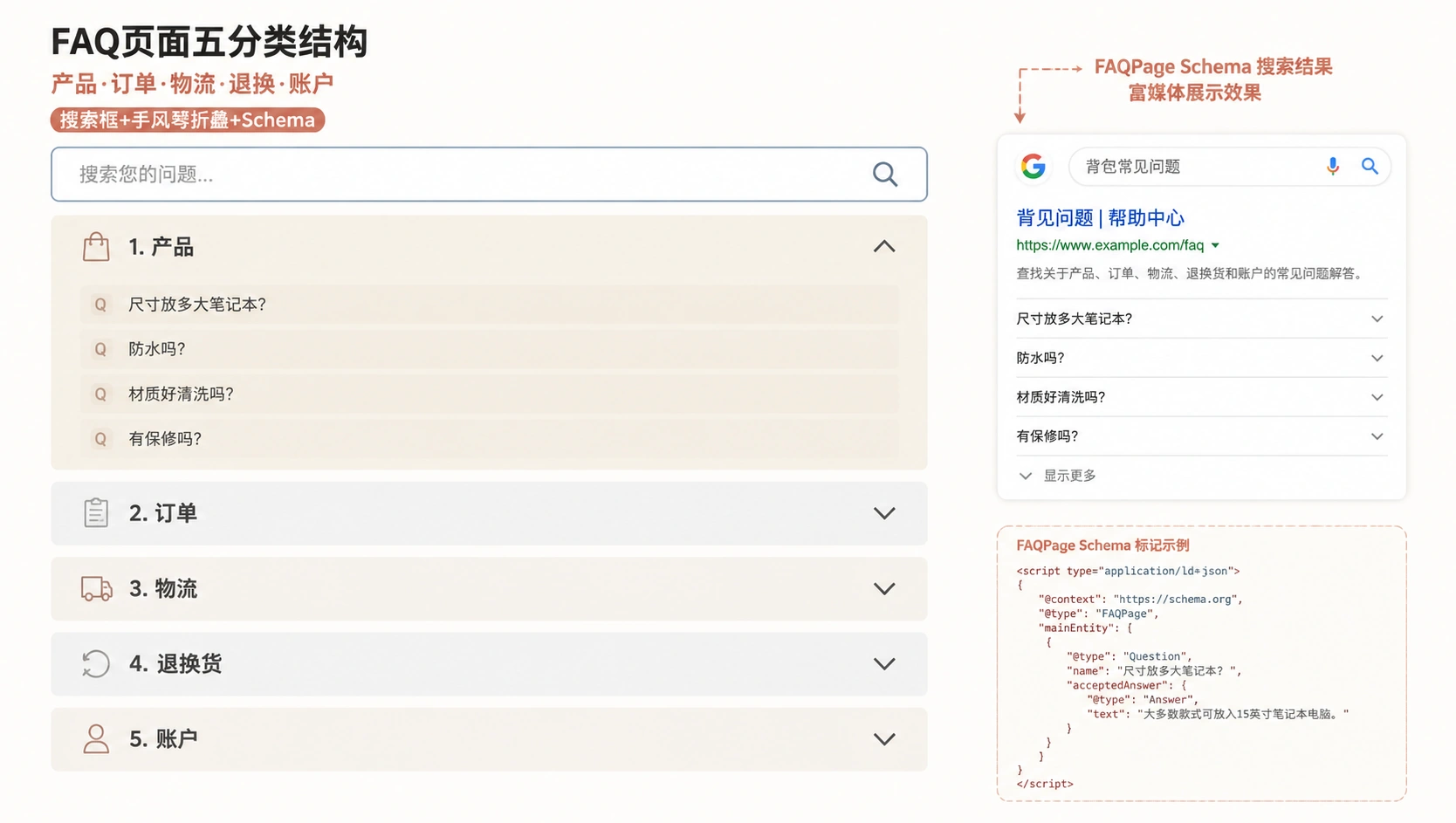The height and width of the screenshot is (823, 1456).
Task: Click the 搜索框+手风琴折叠+Schema badge
Action: click(x=188, y=120)
